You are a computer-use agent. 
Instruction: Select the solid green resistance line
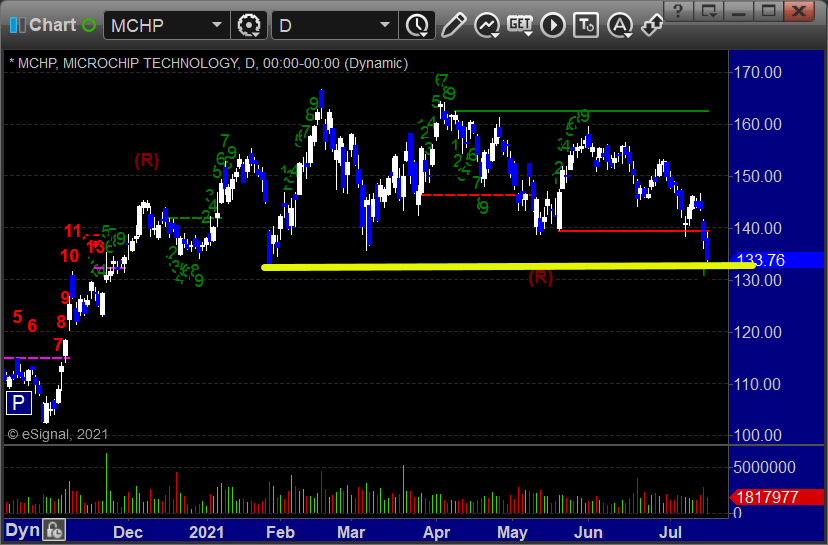[x=581, y=111]
